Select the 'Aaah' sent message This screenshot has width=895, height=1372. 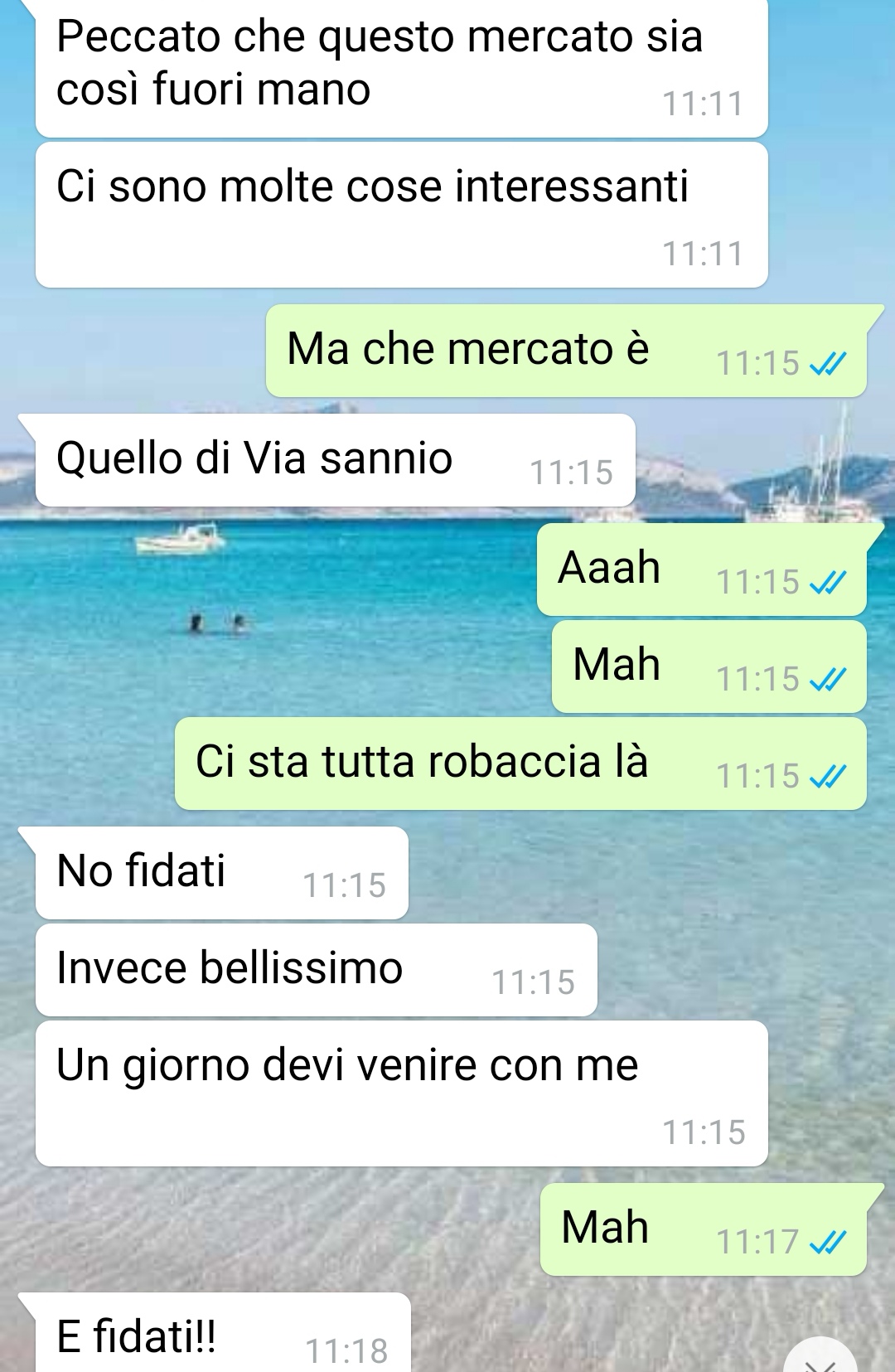pos(702,569)
